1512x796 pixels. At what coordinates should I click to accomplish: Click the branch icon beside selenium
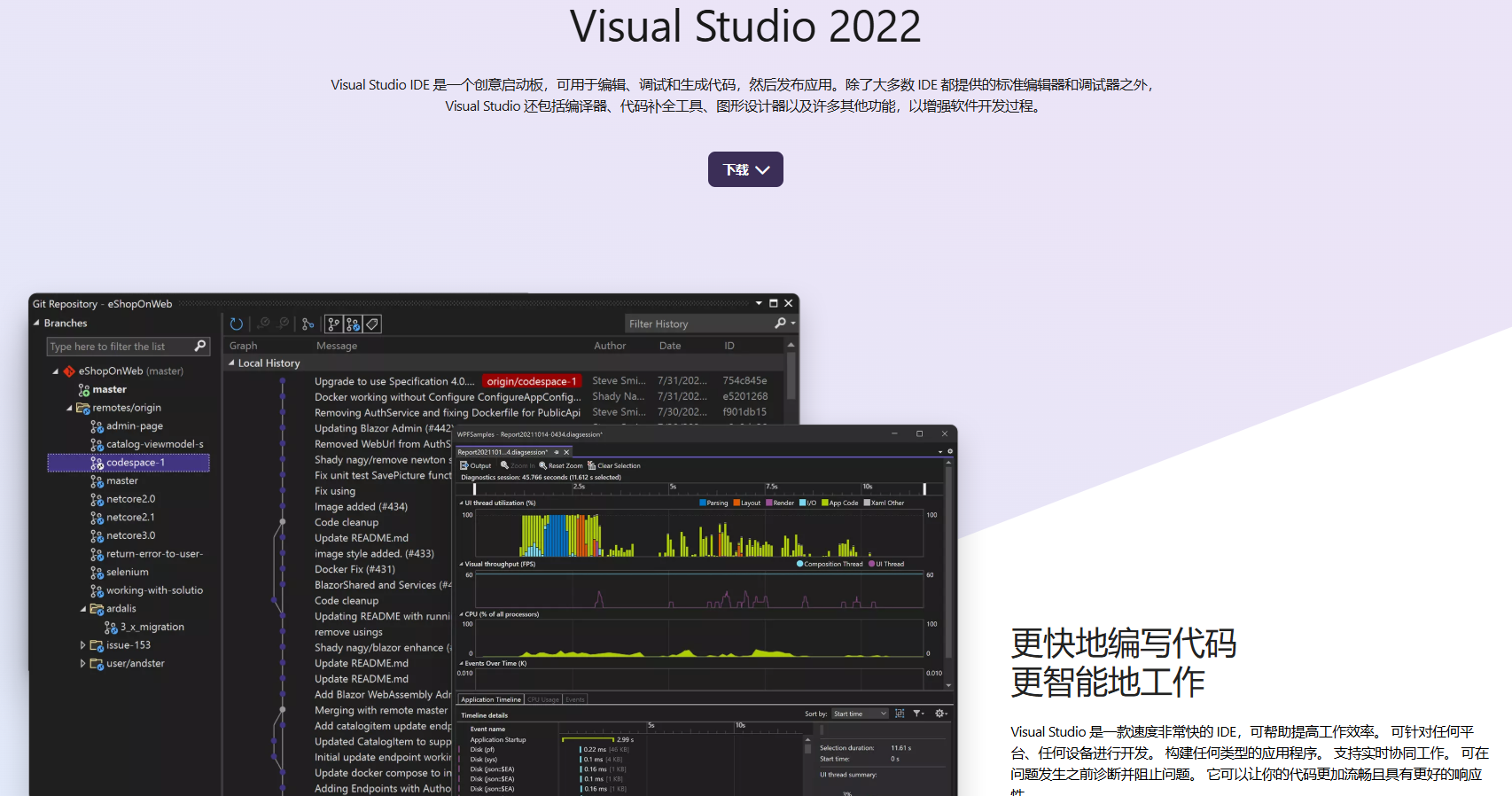[97, 573]
